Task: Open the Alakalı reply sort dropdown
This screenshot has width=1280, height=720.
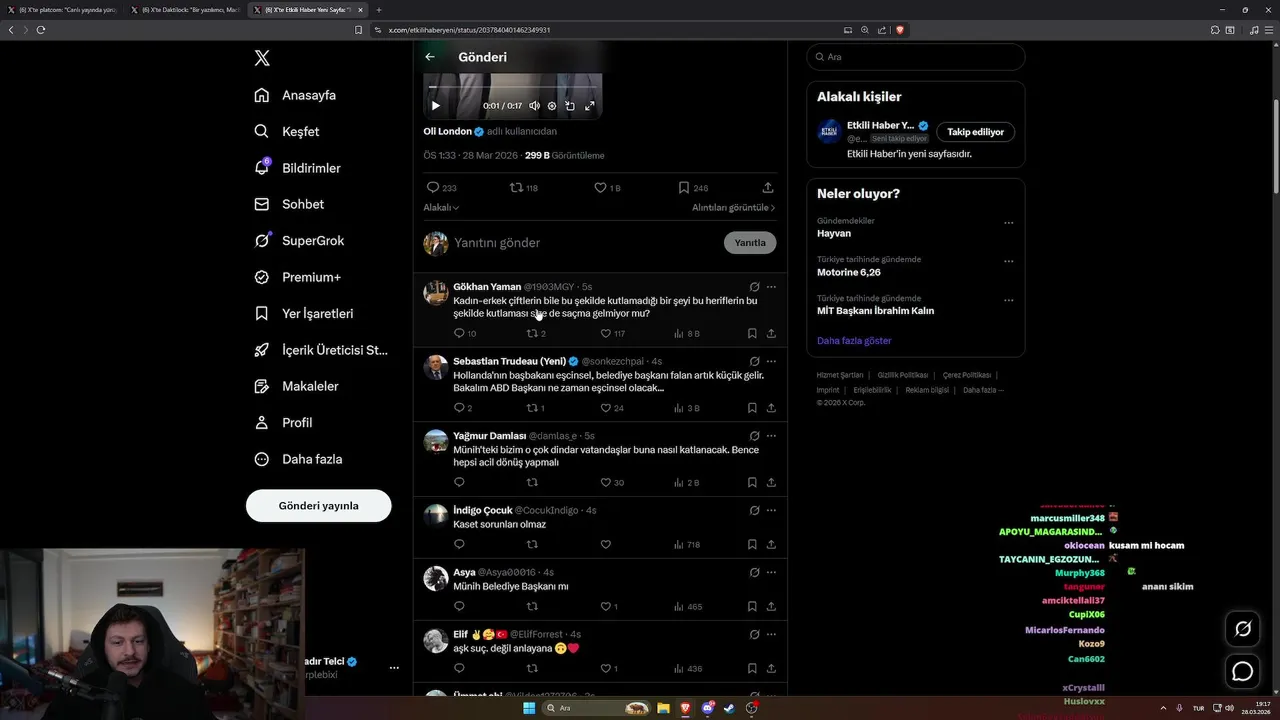Action: point(441,208)
